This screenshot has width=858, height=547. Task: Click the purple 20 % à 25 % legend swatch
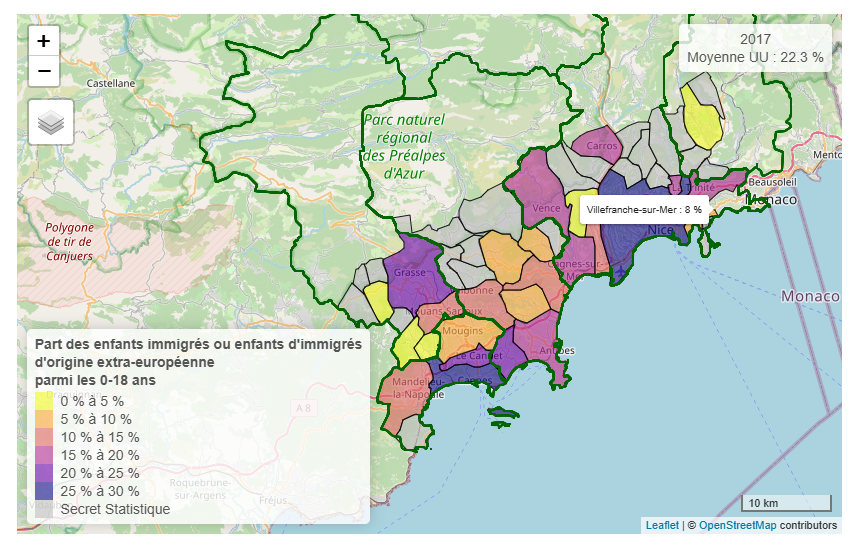tap(45, 473)
